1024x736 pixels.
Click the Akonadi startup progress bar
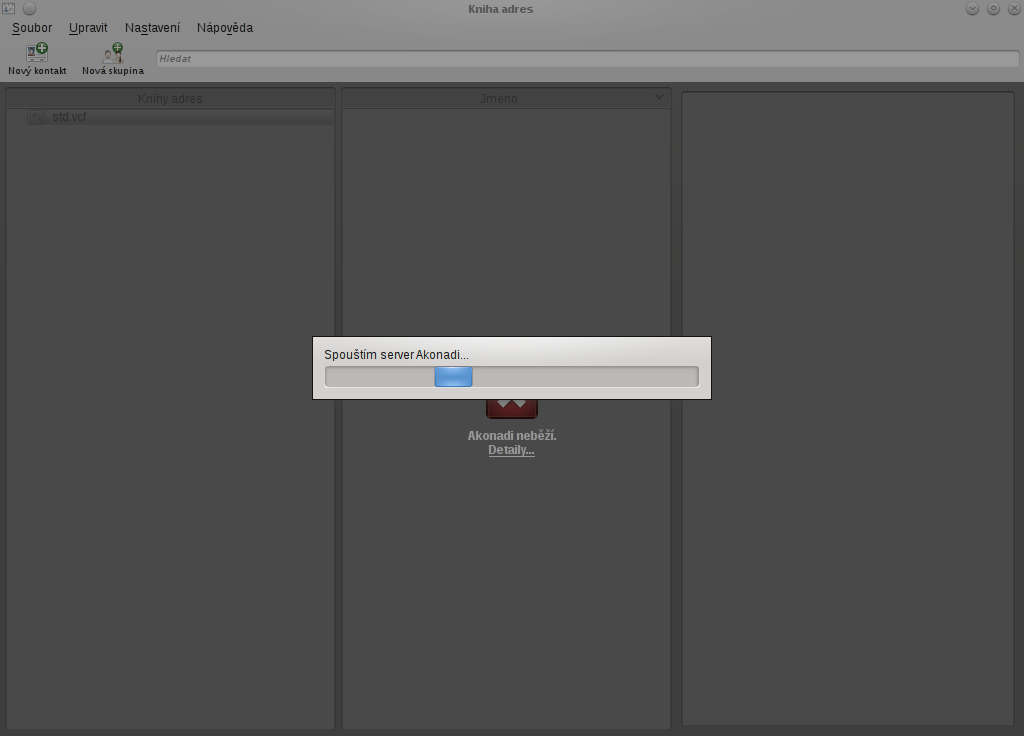[x=511, y=376]
